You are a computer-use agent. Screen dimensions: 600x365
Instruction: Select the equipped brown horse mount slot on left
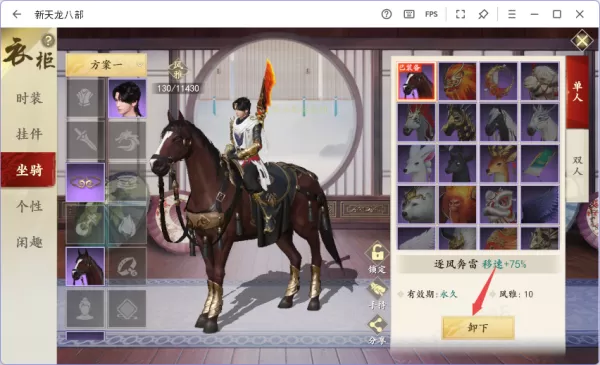[85, 266]
